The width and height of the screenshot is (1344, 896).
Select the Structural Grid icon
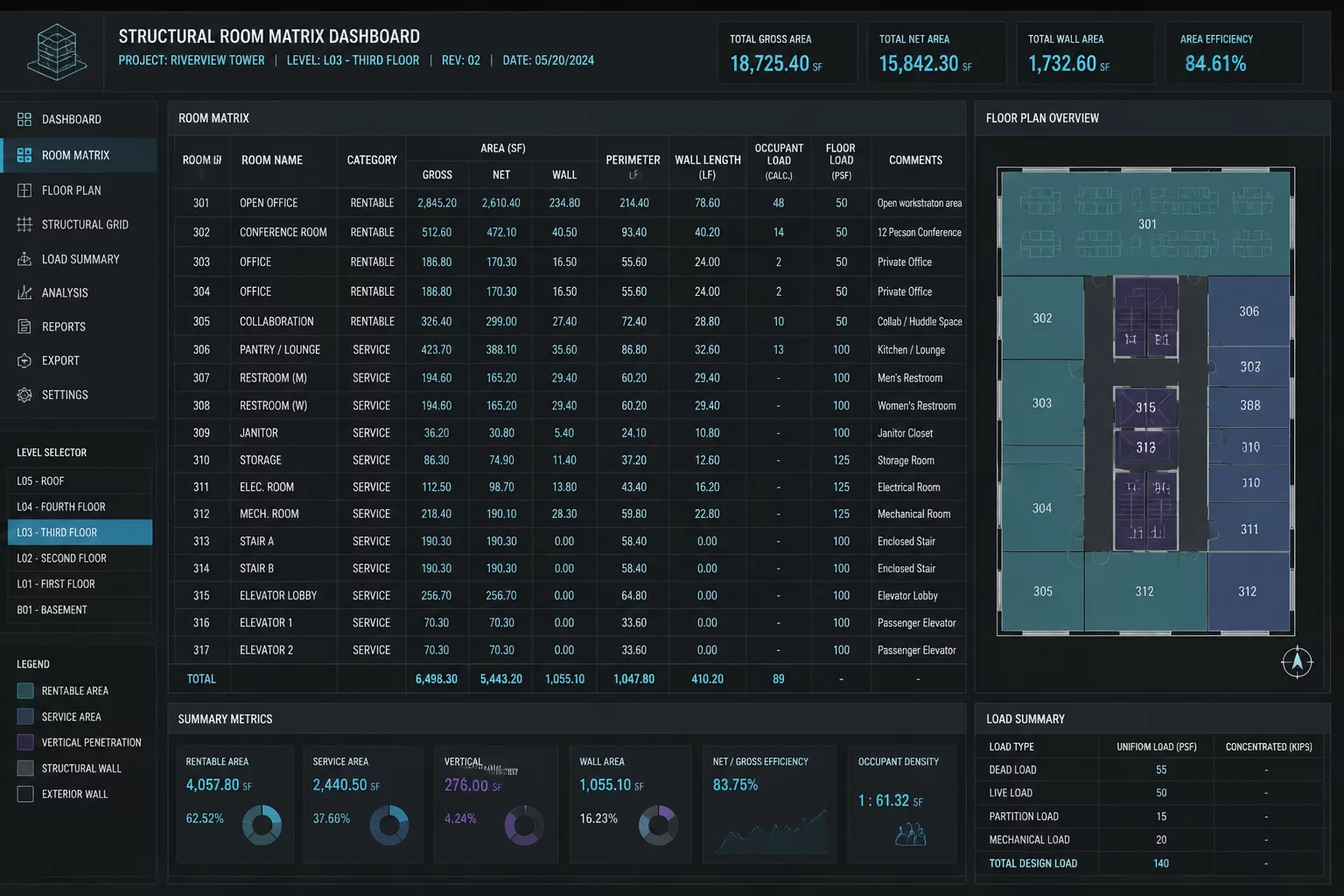pos(24,224)
